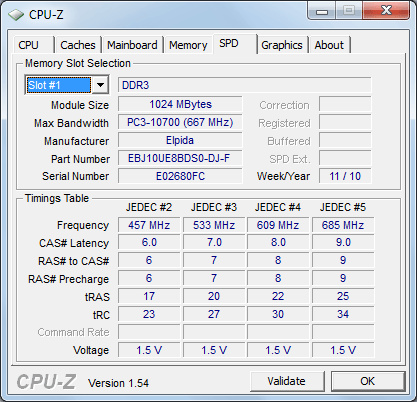Click the CPU-Z app icon in title bar
The width and height of the screenshot is (417, 402).
click(x=16, y=15)
